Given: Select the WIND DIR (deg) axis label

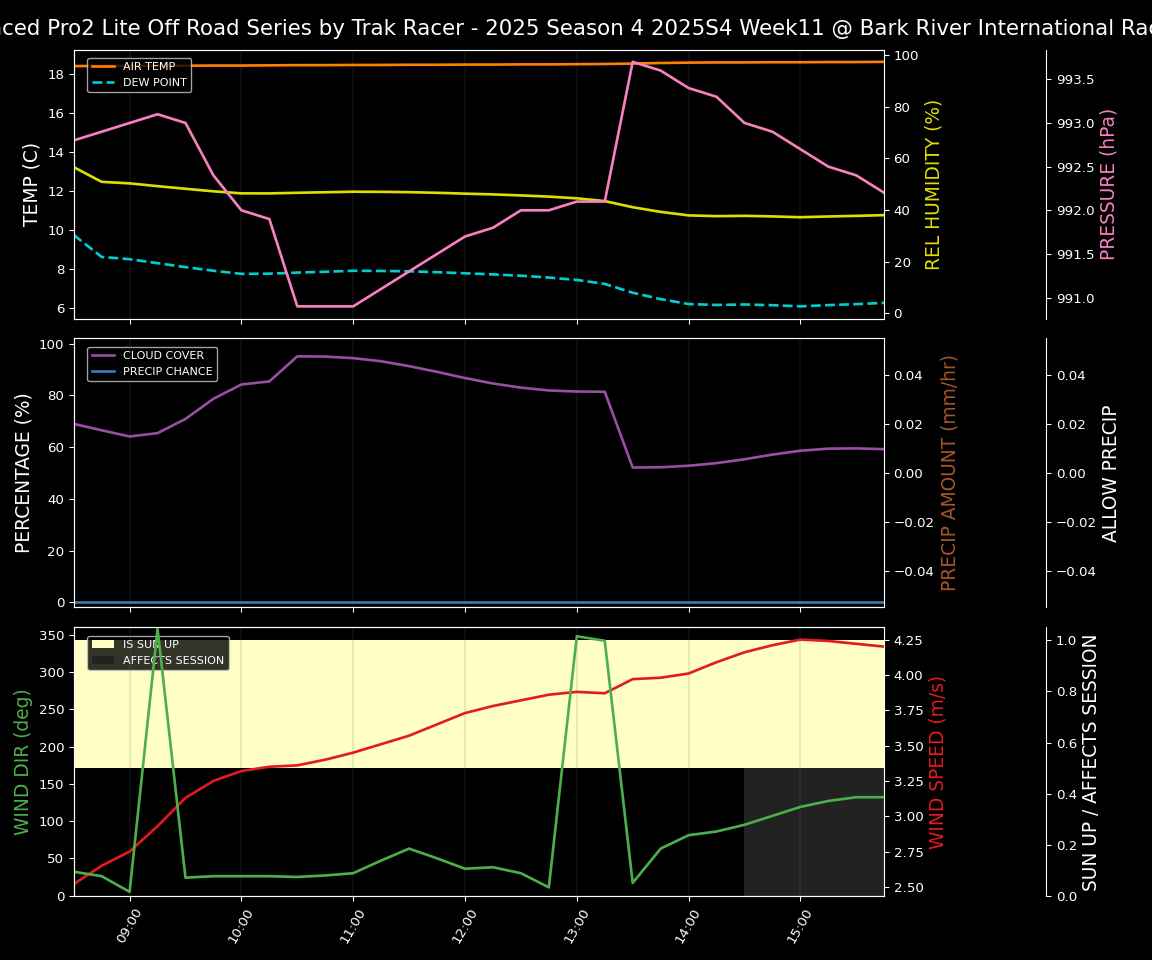Looking at the screenshot, I should 22,762.
